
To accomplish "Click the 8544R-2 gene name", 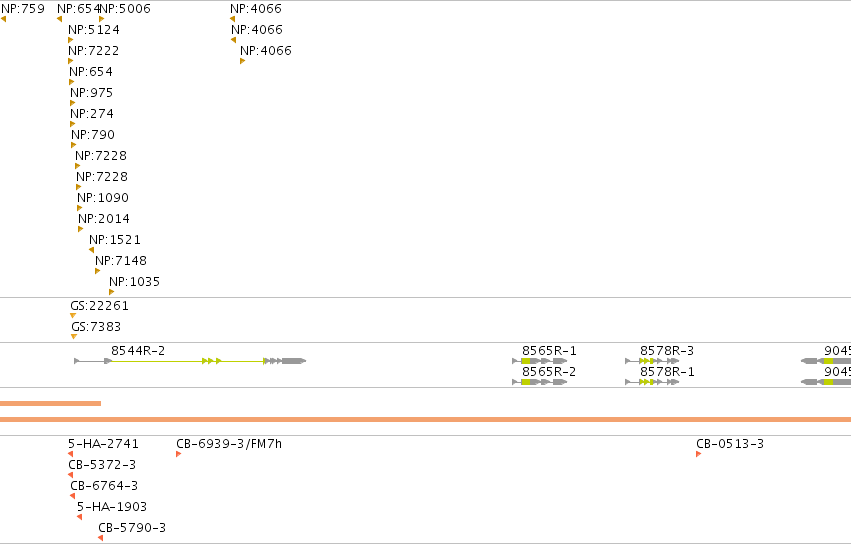I will click(138, 351).
